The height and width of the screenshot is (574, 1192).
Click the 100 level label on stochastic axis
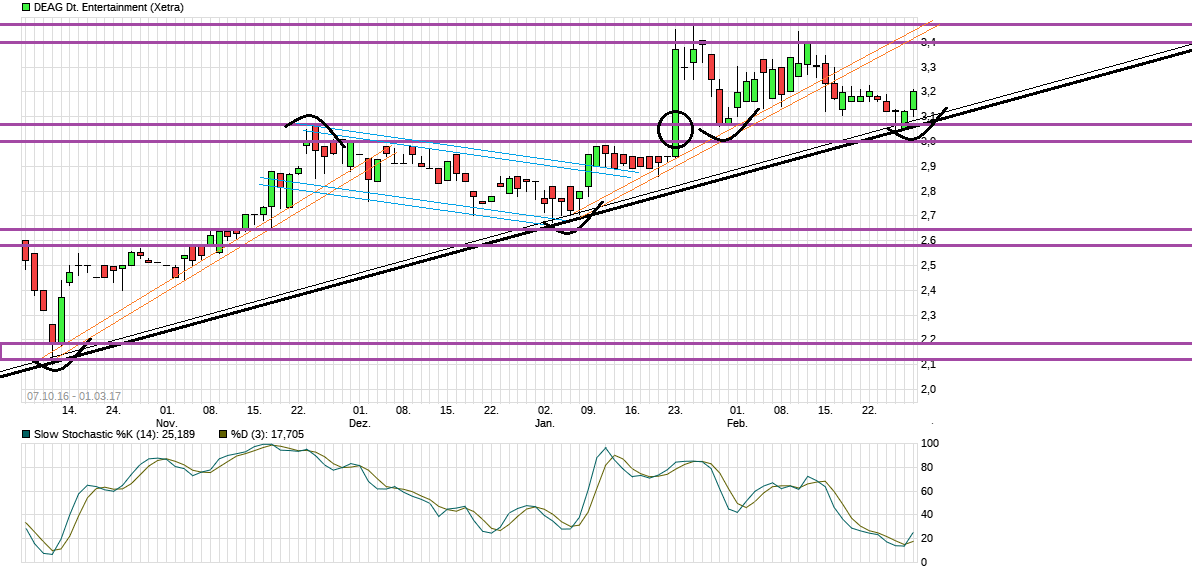pyautogui.click(x=929, y=443)
